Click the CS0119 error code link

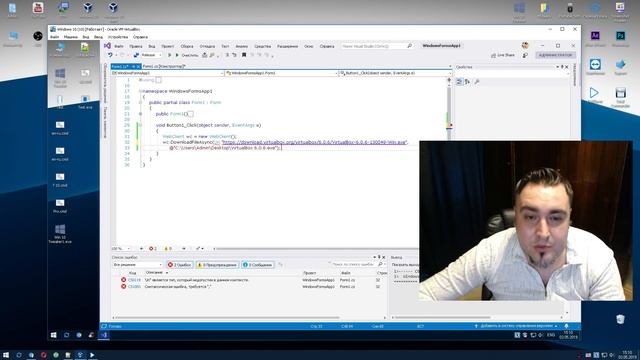(x=134, y=280)
